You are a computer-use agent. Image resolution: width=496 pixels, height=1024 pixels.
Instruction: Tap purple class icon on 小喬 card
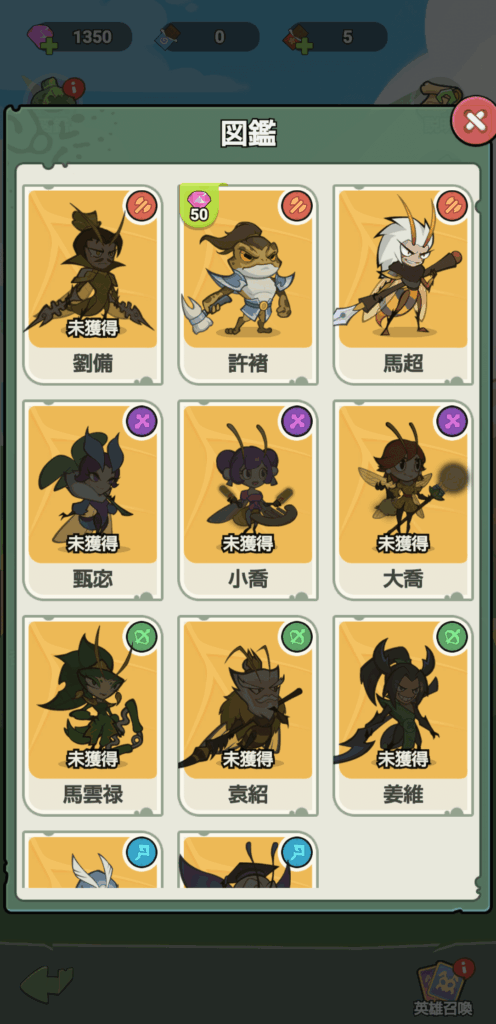coord(297,421)
